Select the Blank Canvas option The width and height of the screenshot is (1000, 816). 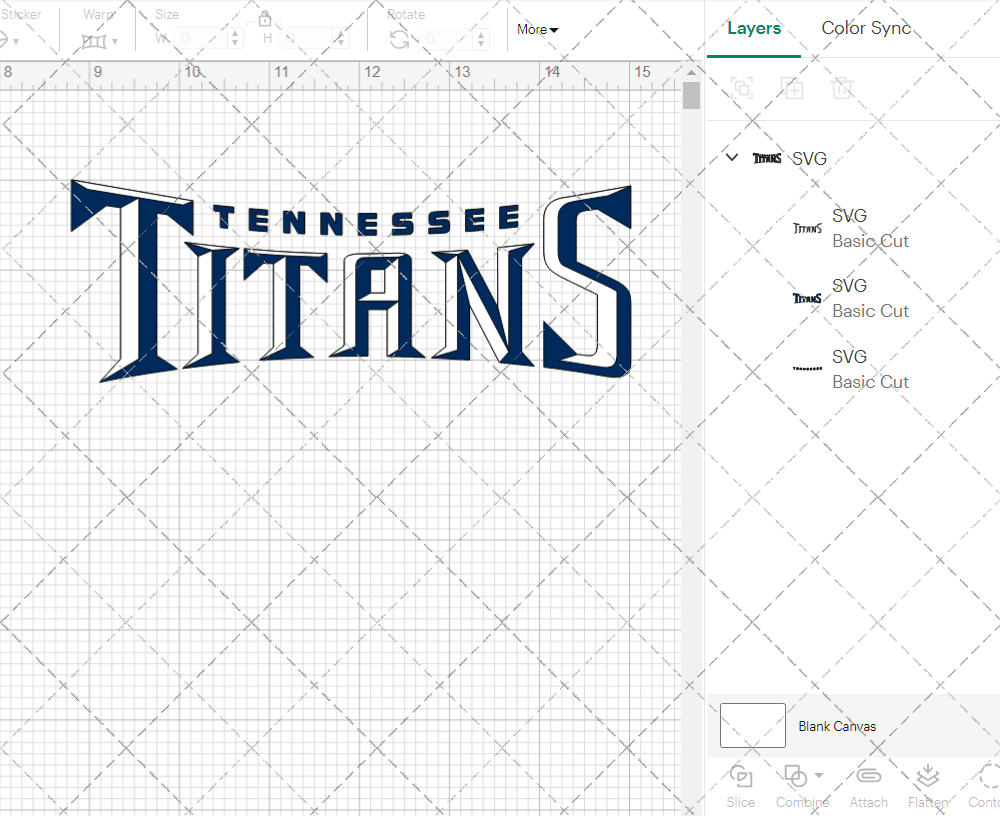[x=838, y=726]
